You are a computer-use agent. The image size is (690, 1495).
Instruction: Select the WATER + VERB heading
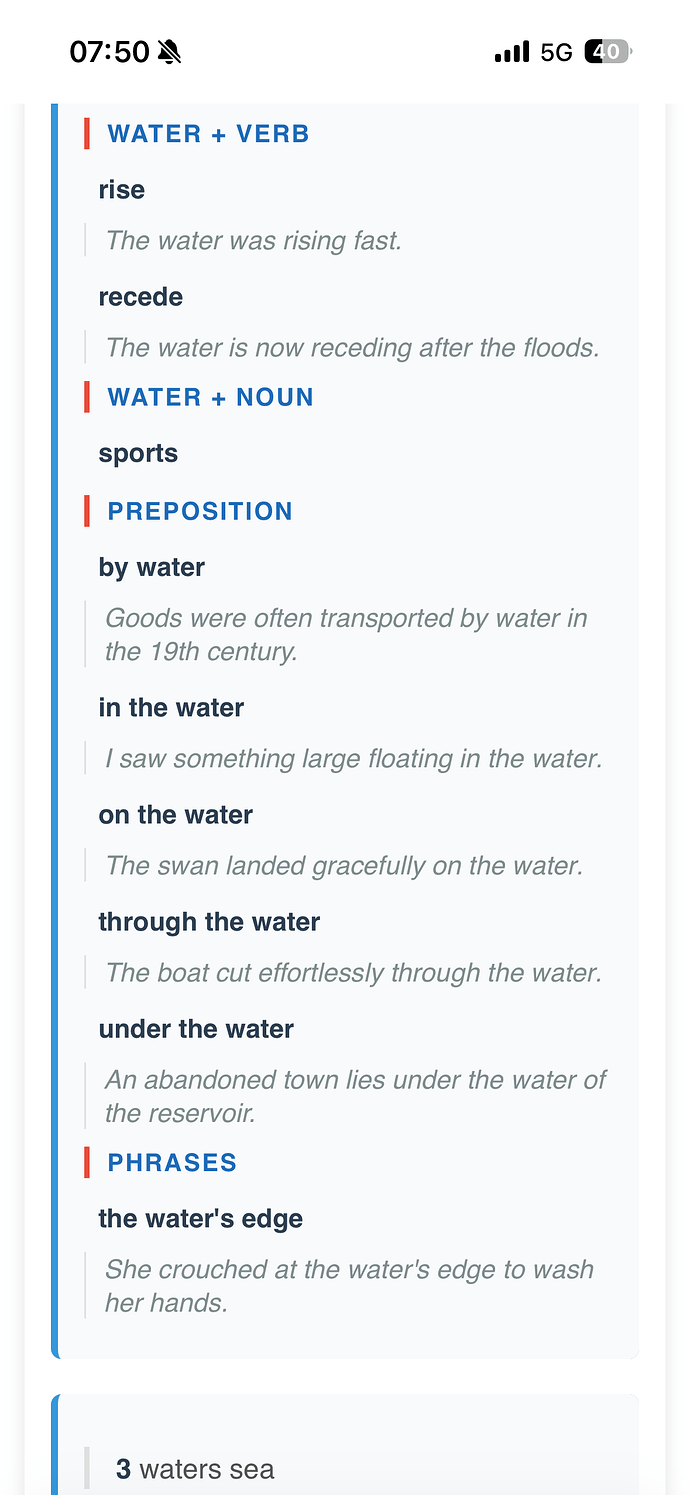(x=208, y=134)
